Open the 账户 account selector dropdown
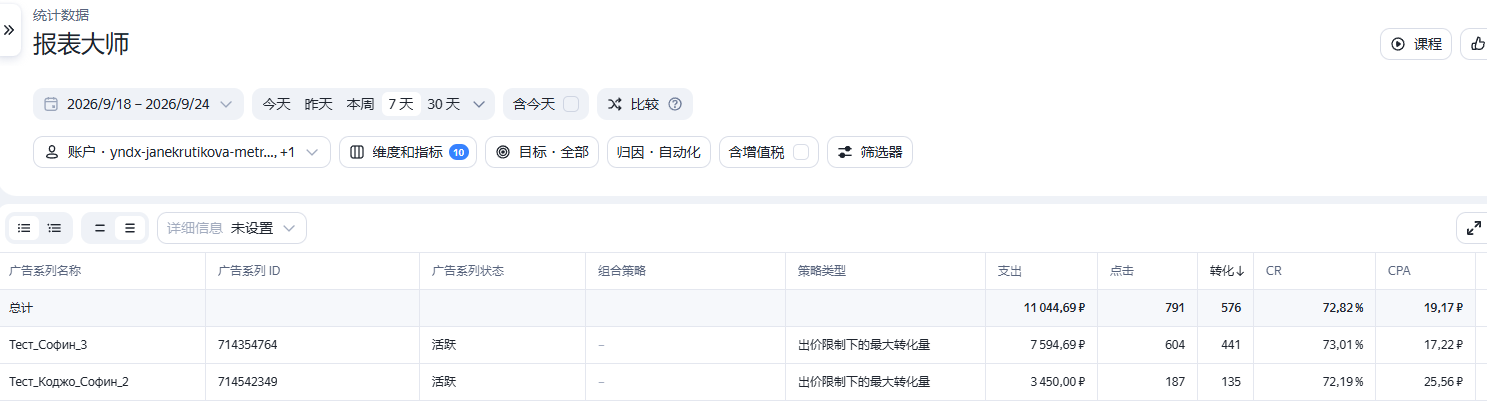The width and height of the screenshot is (1487, 412). (x=182, y=152)
